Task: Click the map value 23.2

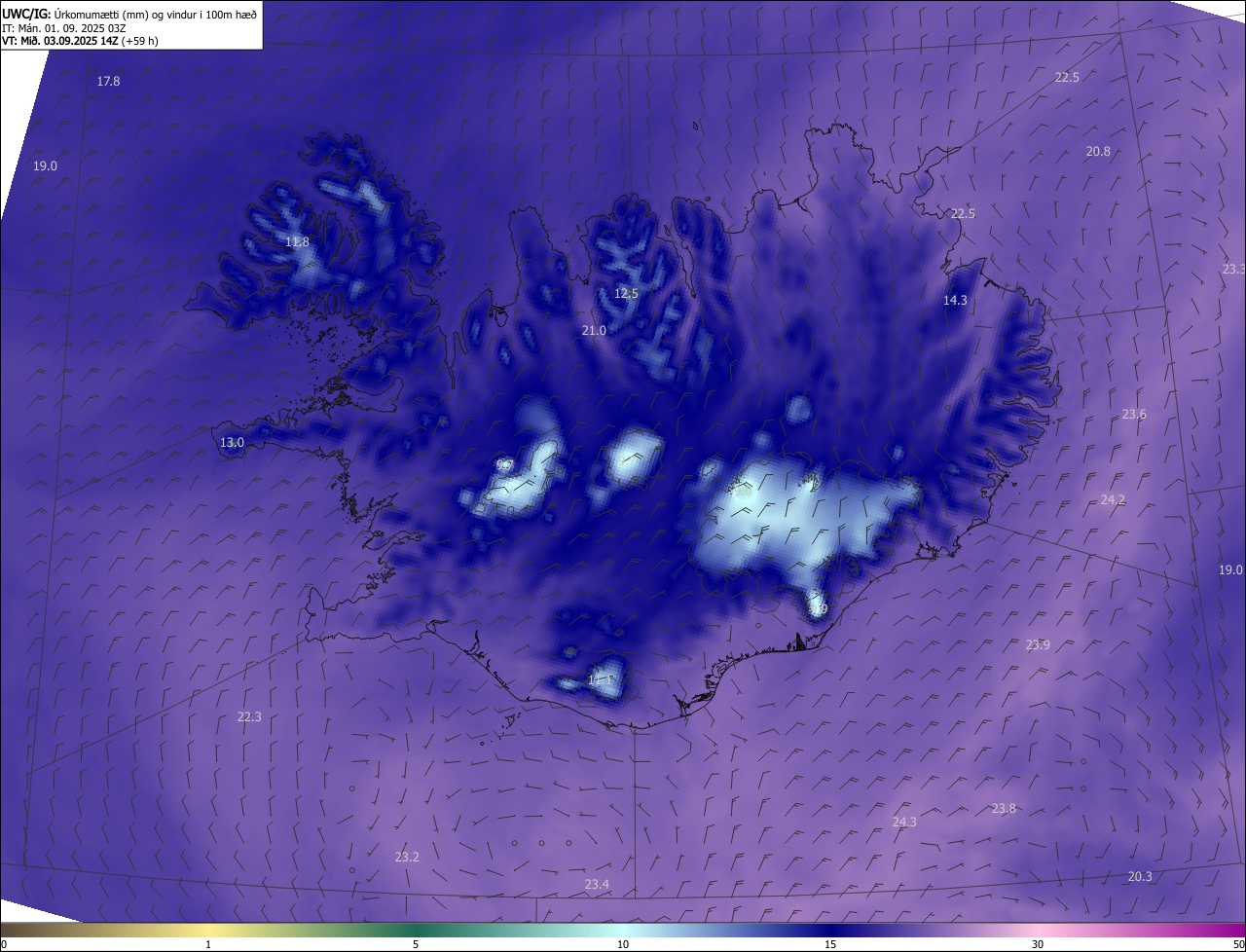Action: click(407, 858)
